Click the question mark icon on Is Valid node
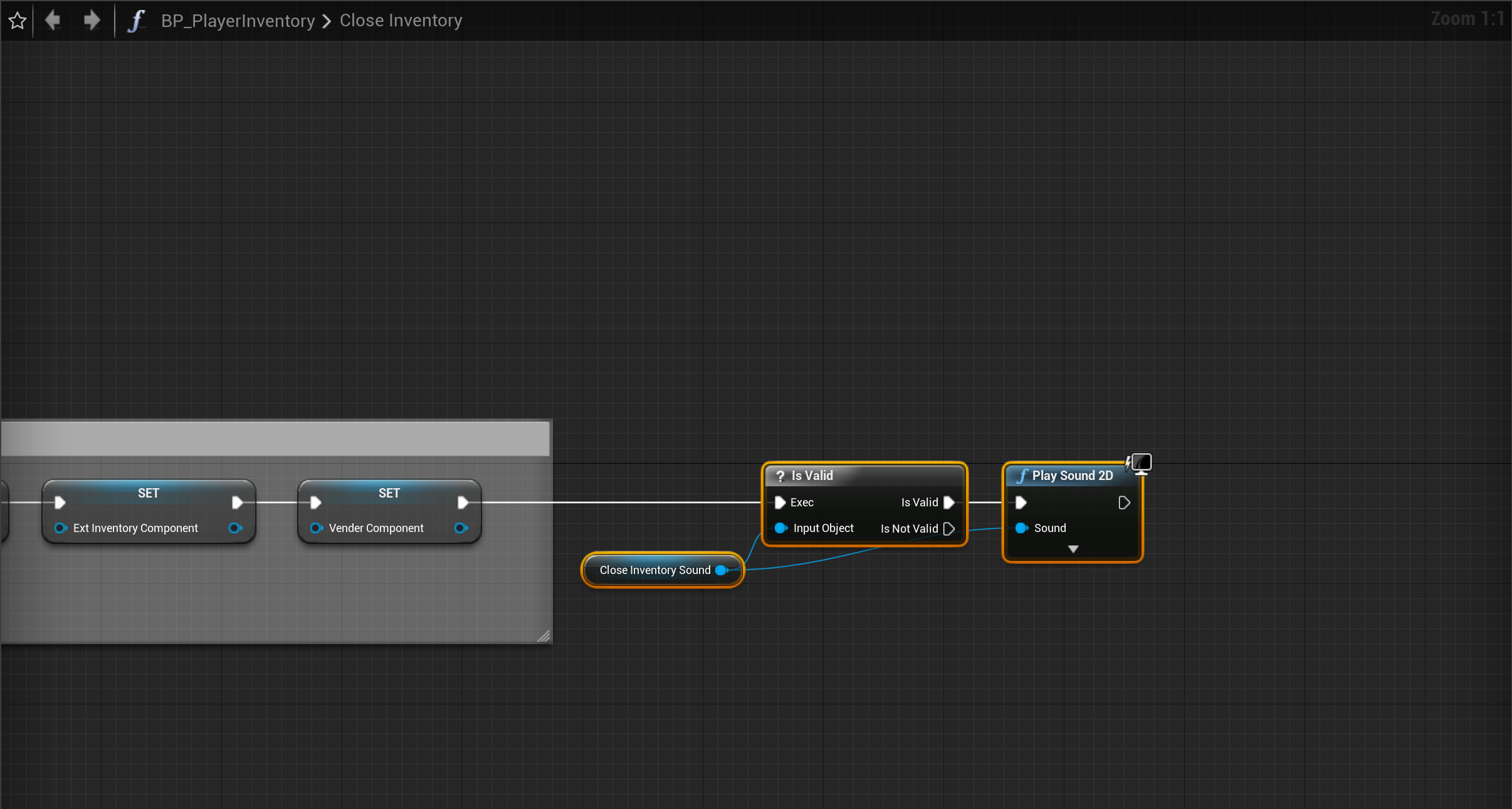Viewport: 1512px width, 809px height. 780,476
